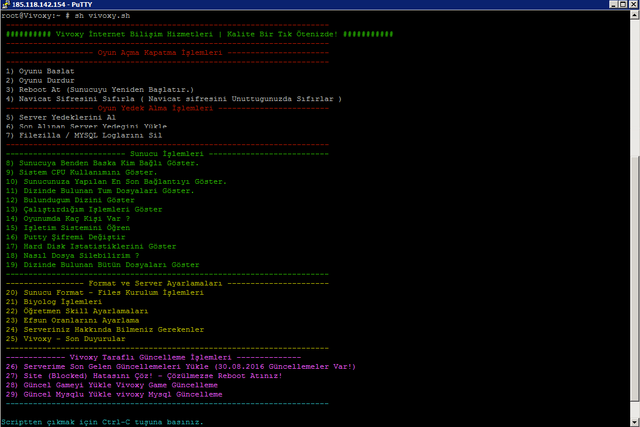Click the line '20) Sunucu Format - Files Kurulum İşlemleri'
The image size is (640, 427).
[x=104, y=293]
